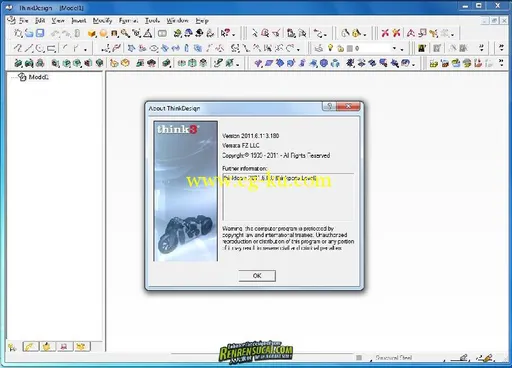Click OK in About ThinkDesign dialog
This screenshot has width=512, height=368.
pyautogui.click(x=257, y=276)
